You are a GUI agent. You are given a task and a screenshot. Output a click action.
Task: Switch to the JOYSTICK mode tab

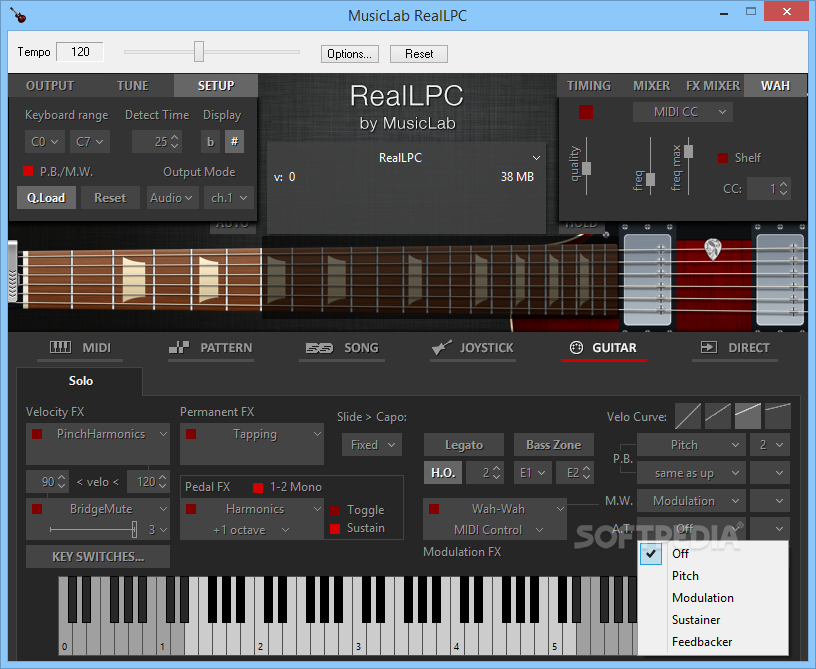pyautogui.click(x=473, y=348)
